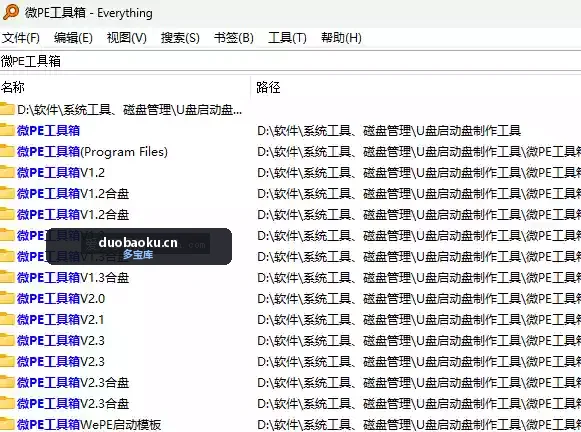Screen dimensions: 581x432
Task: Open the 文件(F) menu
Action: coord(21,38)
